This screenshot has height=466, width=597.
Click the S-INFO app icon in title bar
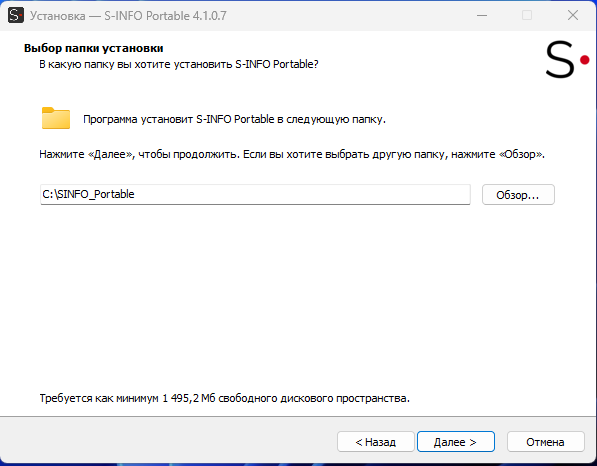click(16, 16)
